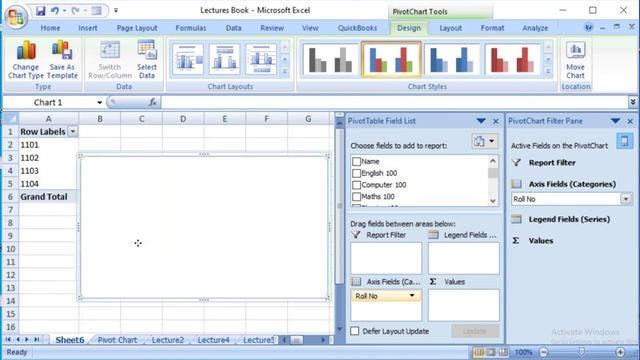This screenshot has width=640, height=360.
Task: Go to first sheet navigation arrow
Action: click(x=8, y=340)
